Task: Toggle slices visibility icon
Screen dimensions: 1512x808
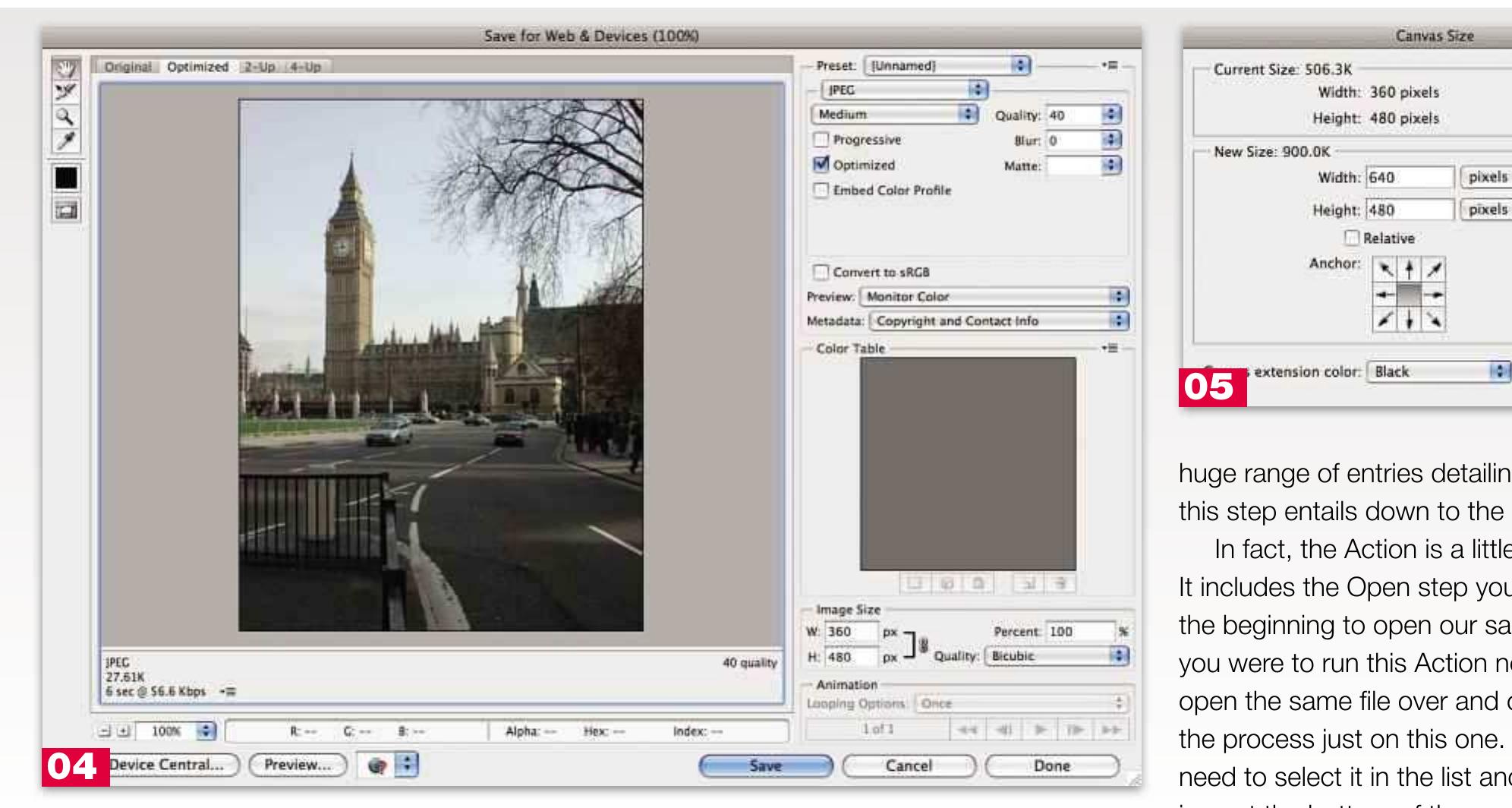Action: [x=66, y=210]
